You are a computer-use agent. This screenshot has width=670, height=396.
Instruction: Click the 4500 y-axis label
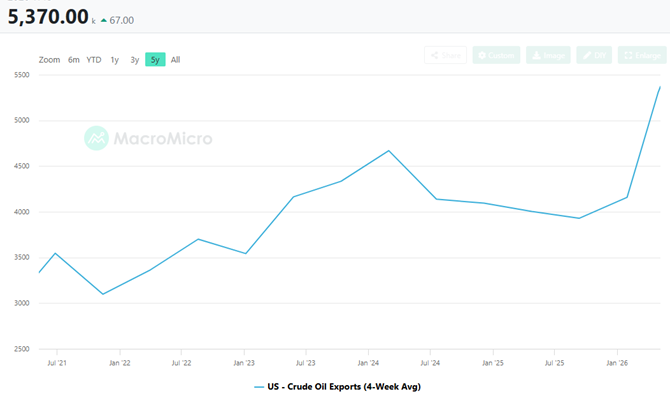22,166
